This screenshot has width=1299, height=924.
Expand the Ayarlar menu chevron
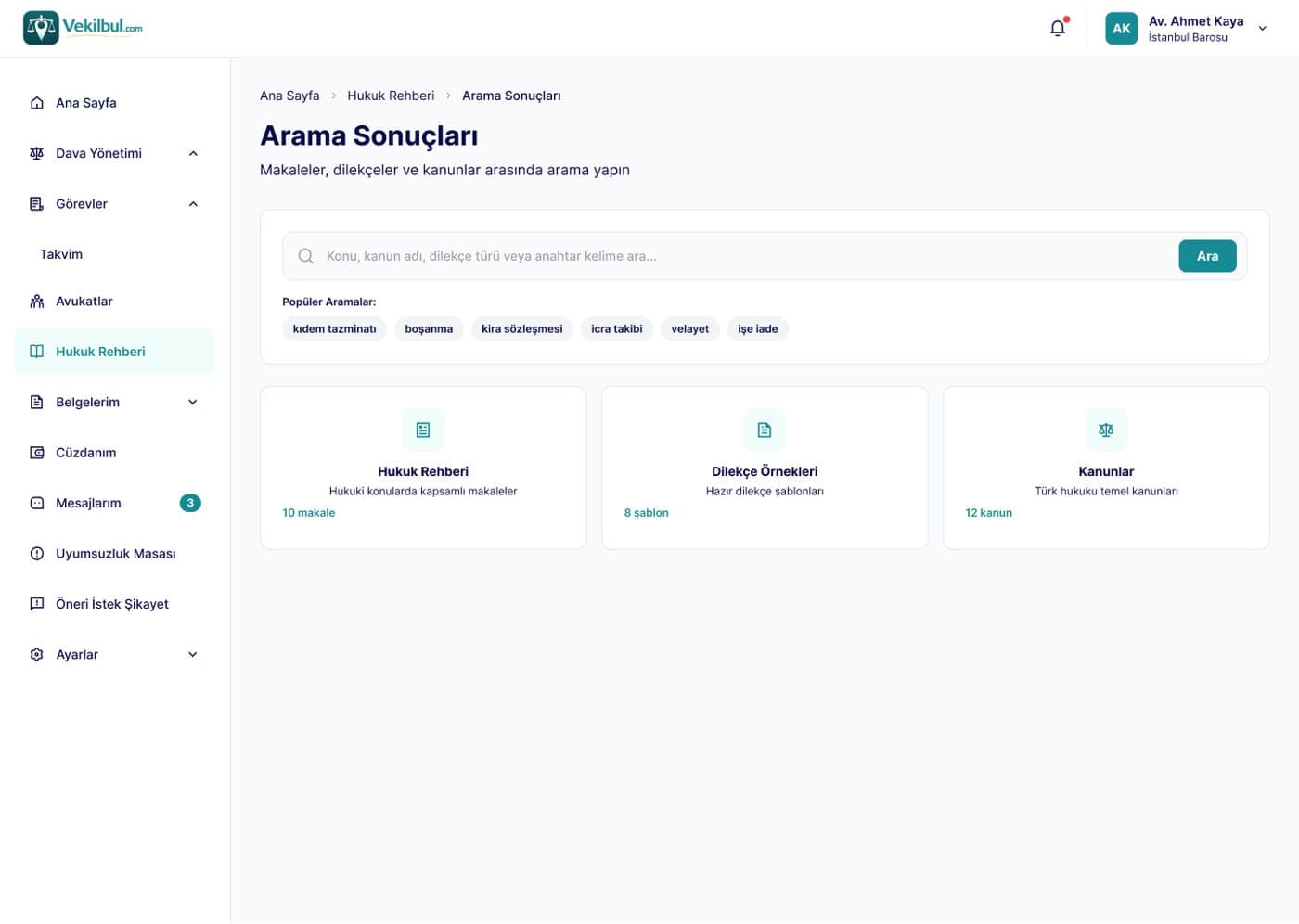coord(193,654)
